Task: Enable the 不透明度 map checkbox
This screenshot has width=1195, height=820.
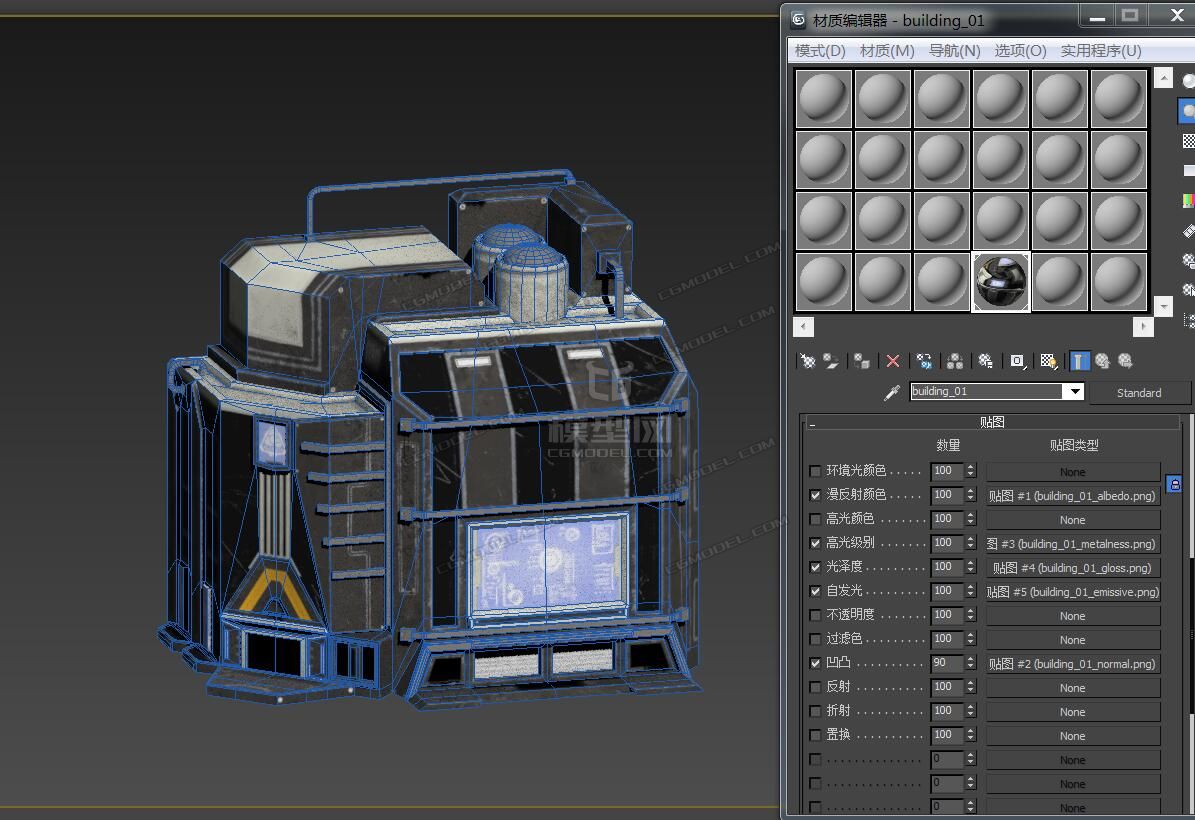Action: click(815, 615)
